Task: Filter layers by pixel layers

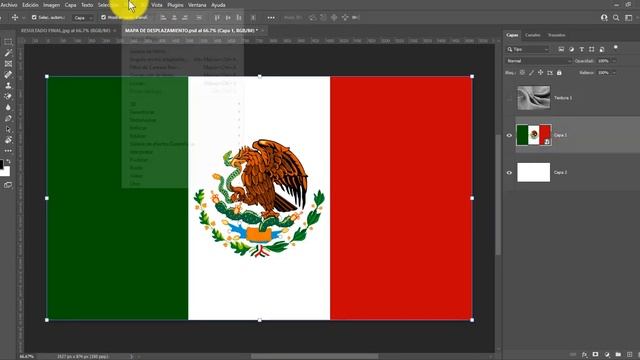Action: coord(561,49)
